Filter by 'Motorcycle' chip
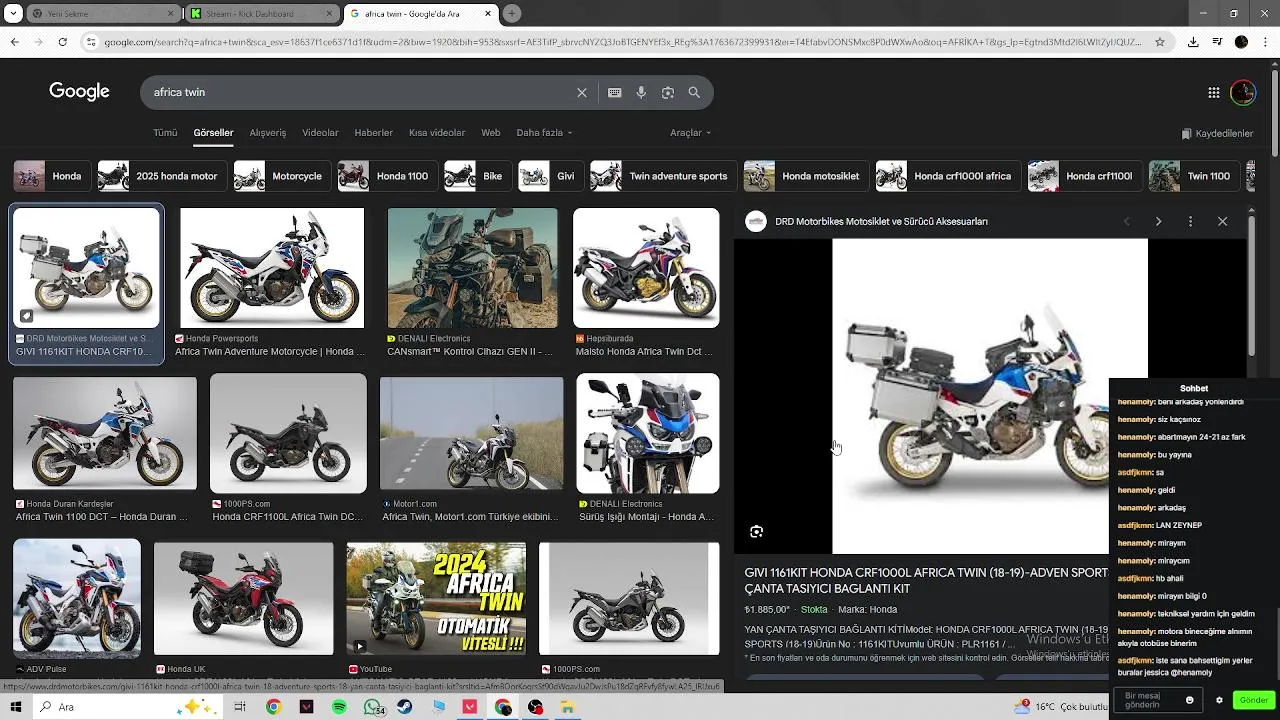Image resolution: width=1280 pixels, height=720 pixels. click(x=282, y=176)
